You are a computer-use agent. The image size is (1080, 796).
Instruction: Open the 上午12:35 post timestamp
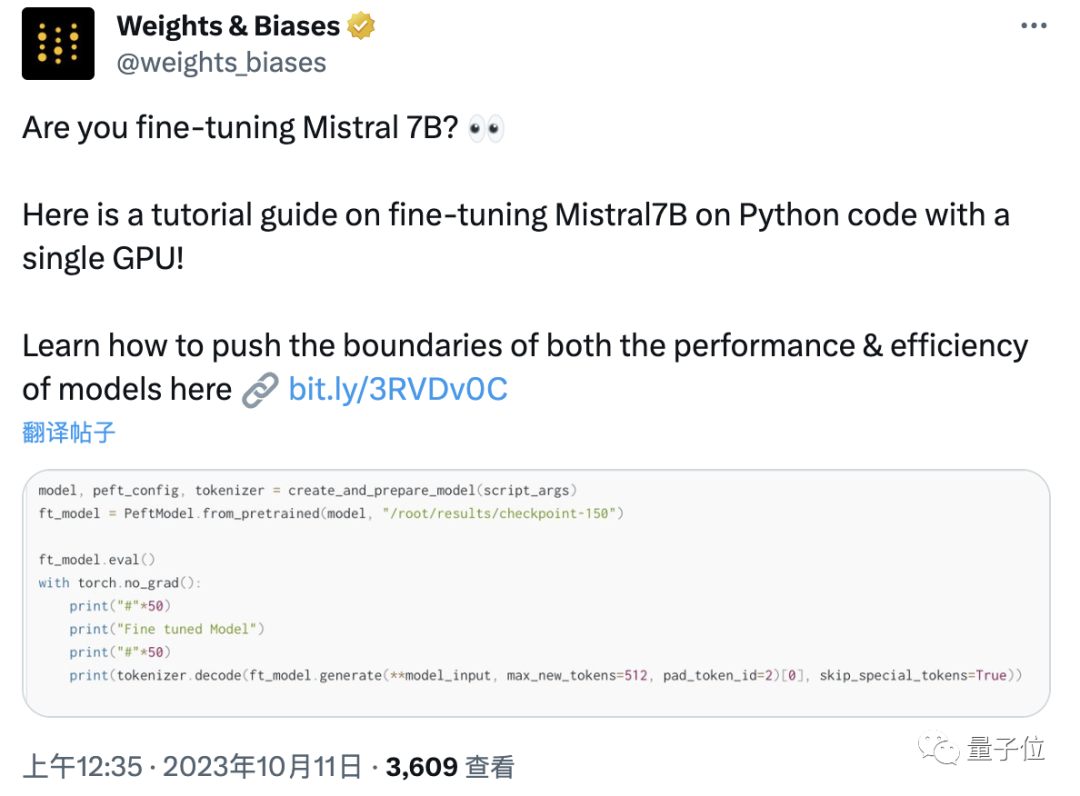(x=83, y=767)
